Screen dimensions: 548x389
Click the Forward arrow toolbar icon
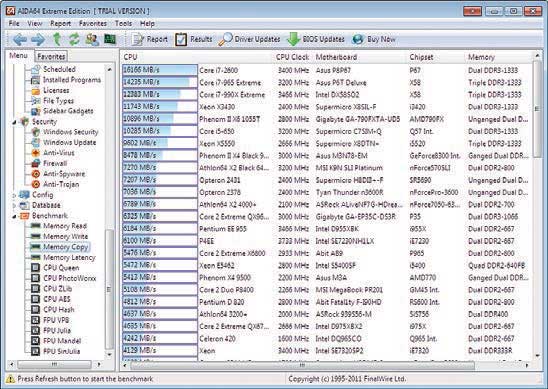point(38,39)
